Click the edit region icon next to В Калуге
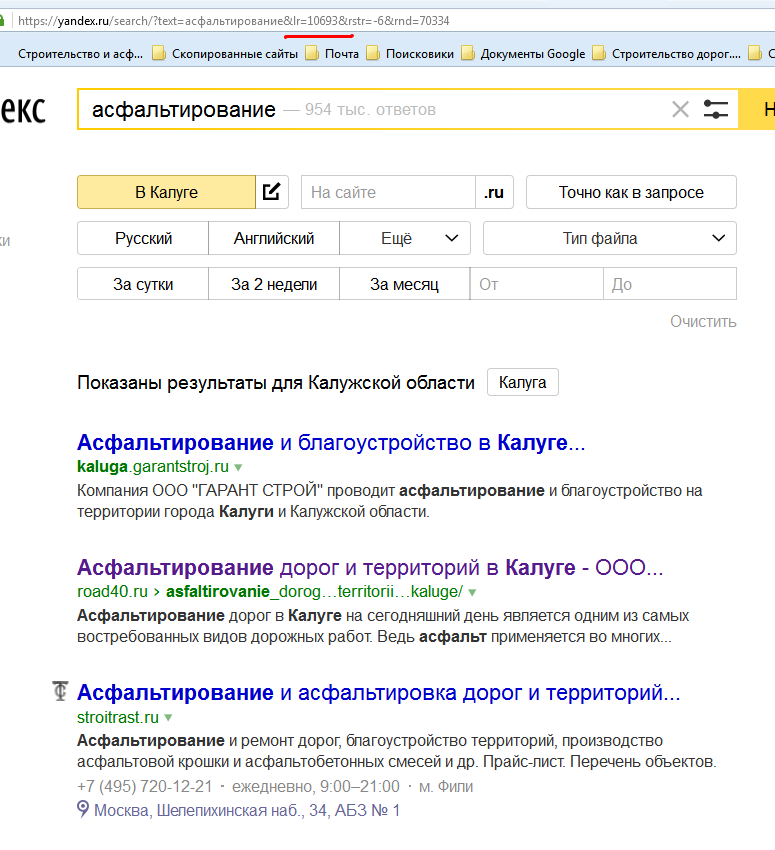Viewport: 775px width, 850px height. [272, 192]
